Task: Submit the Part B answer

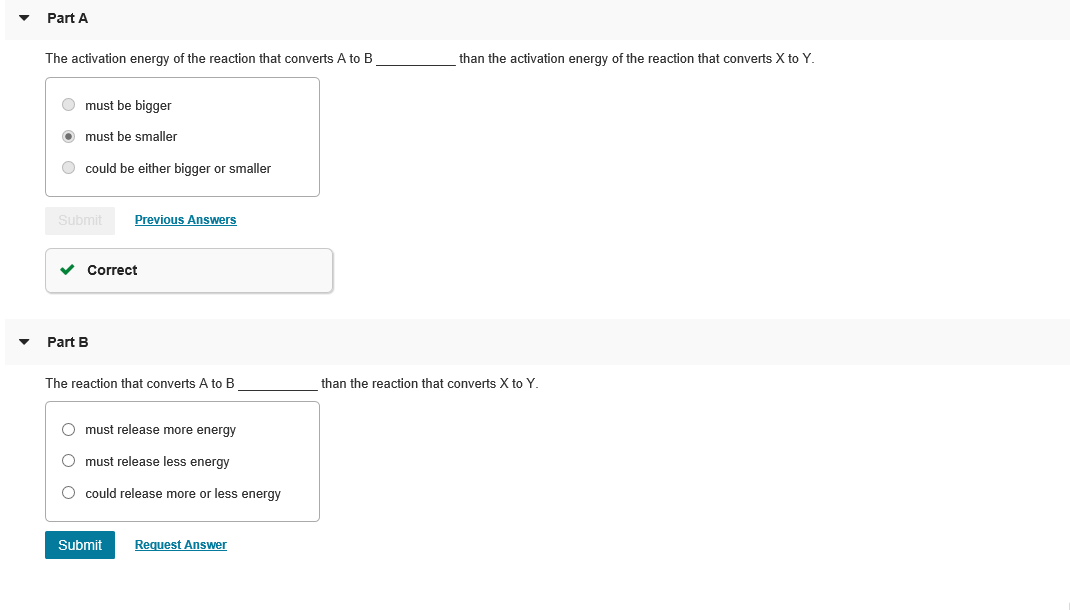Action: tap(80, 544)
